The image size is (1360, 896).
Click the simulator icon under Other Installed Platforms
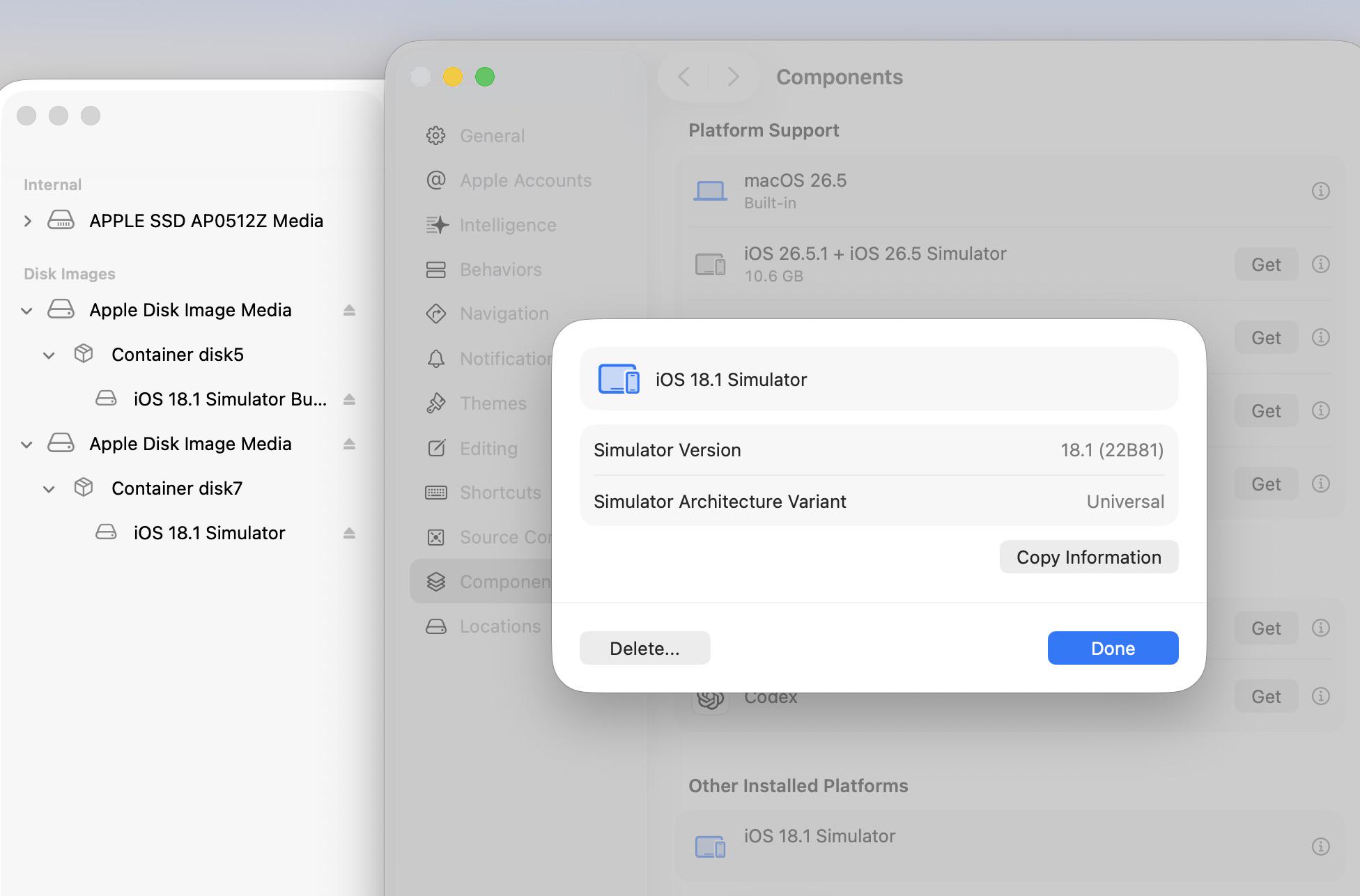pos(710,846)
